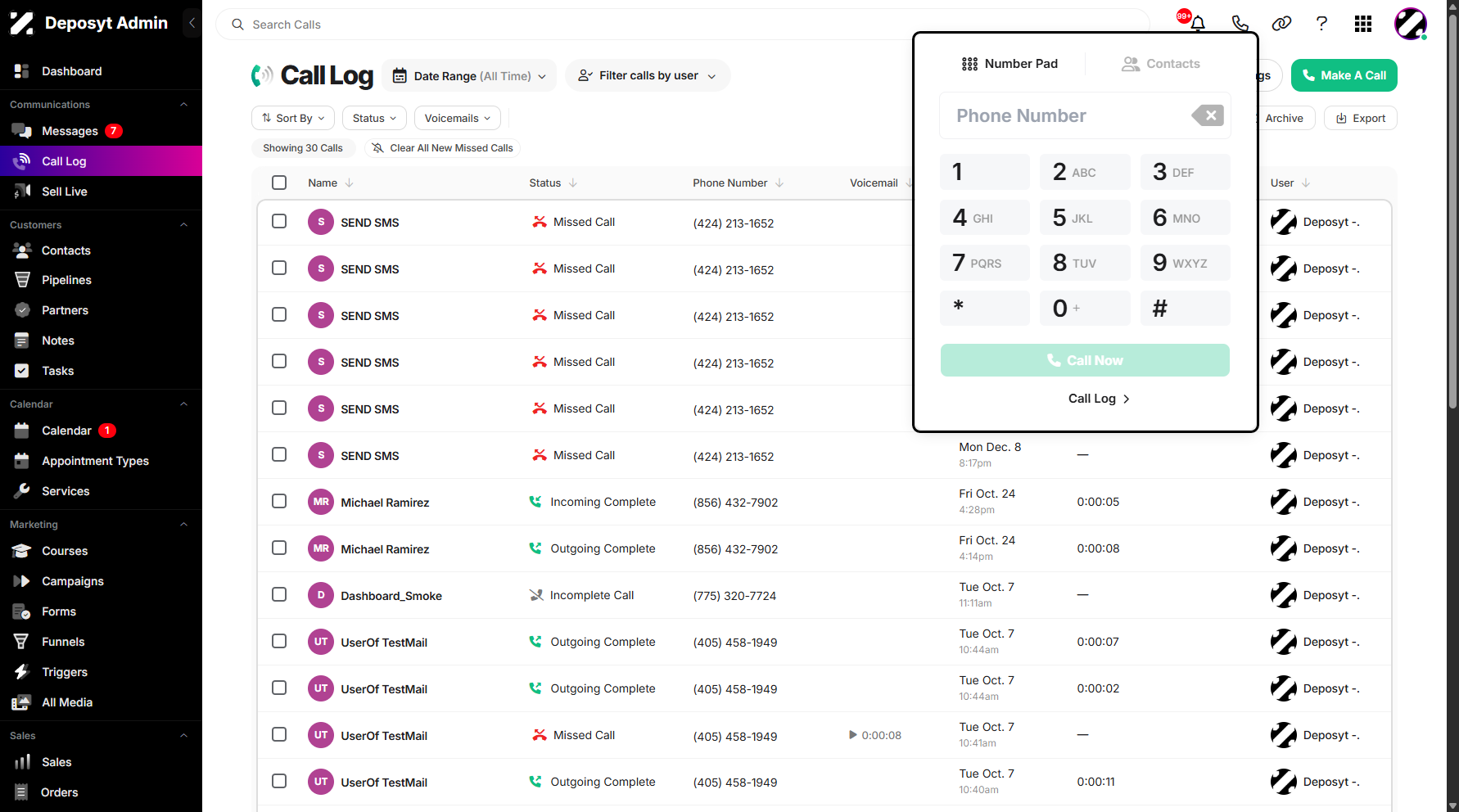Image resolution: width=1459 pixels, height=812 pixels.
Task: Select the Incoming Complete Michael Ramirez row checkbox
Action: coord(279,501)
